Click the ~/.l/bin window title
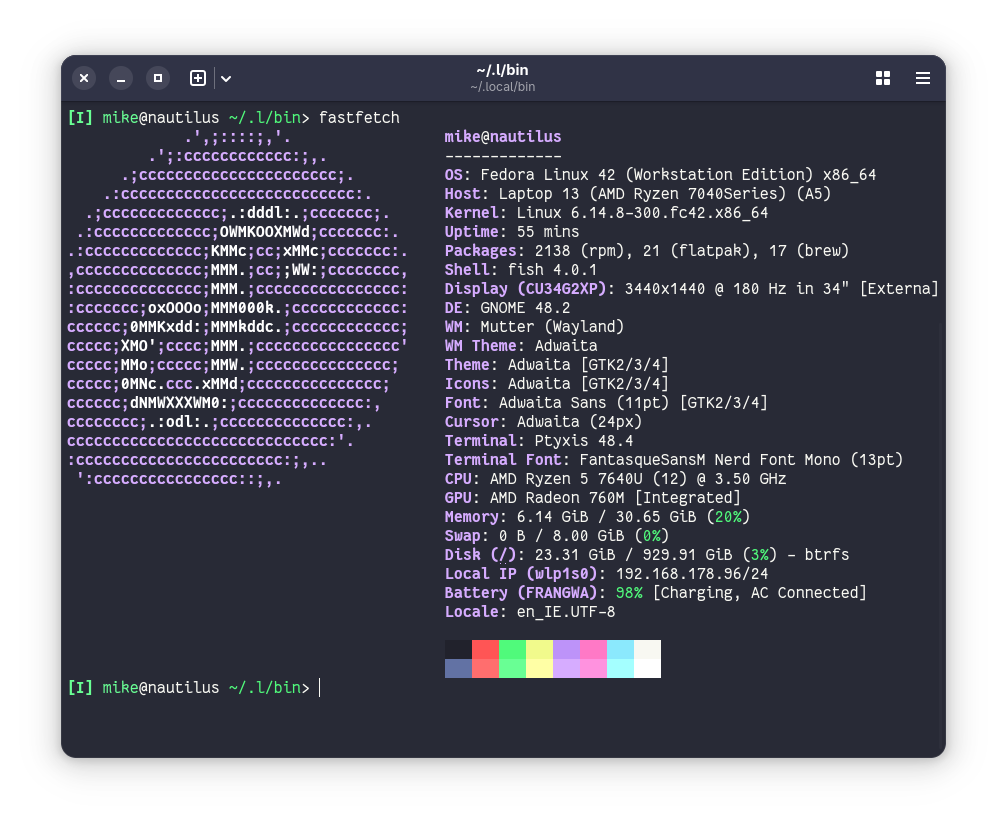1007x825 pixels. (x=502, y=70)
